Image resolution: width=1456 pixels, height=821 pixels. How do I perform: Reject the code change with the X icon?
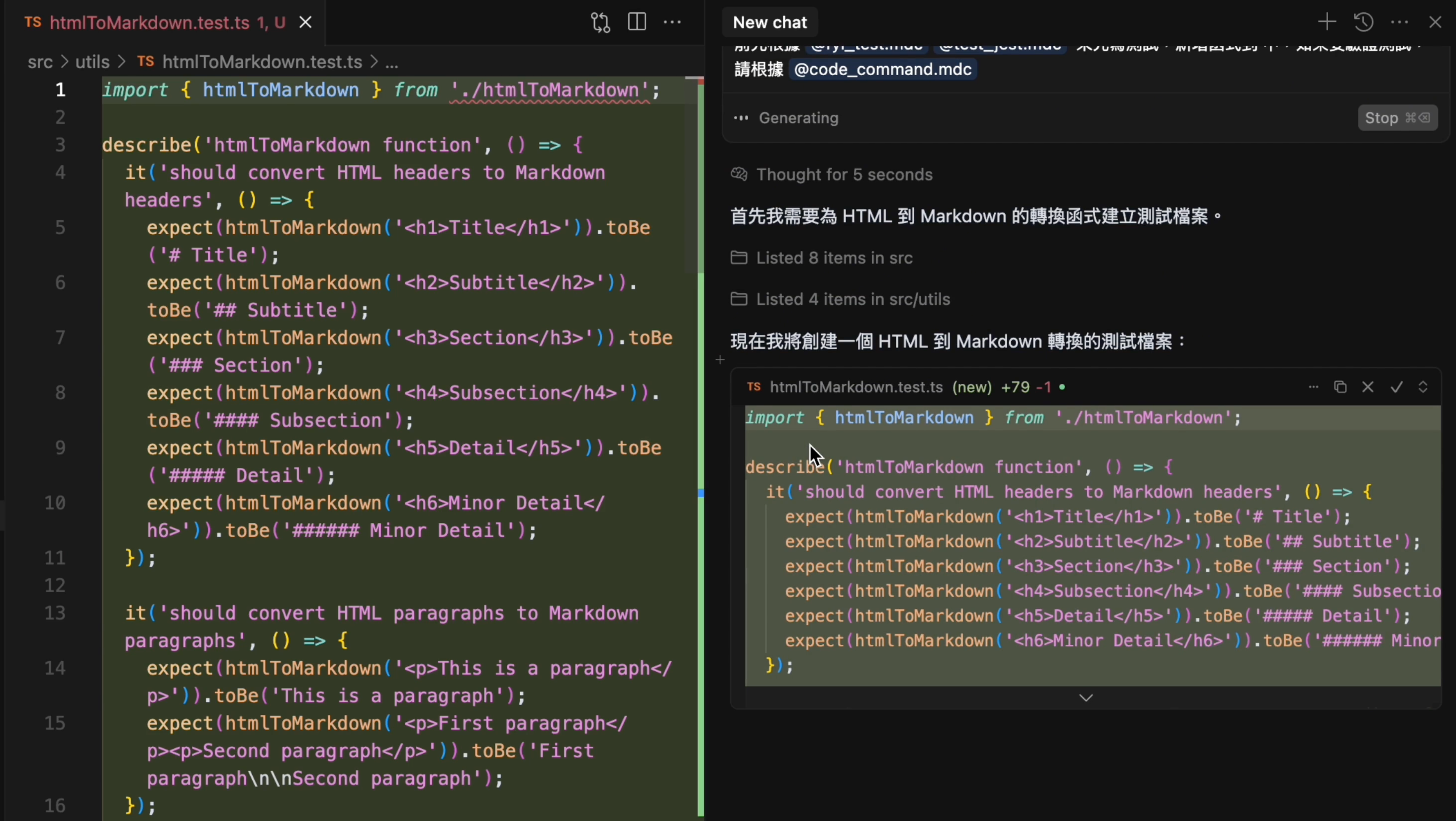[1368, 387]
